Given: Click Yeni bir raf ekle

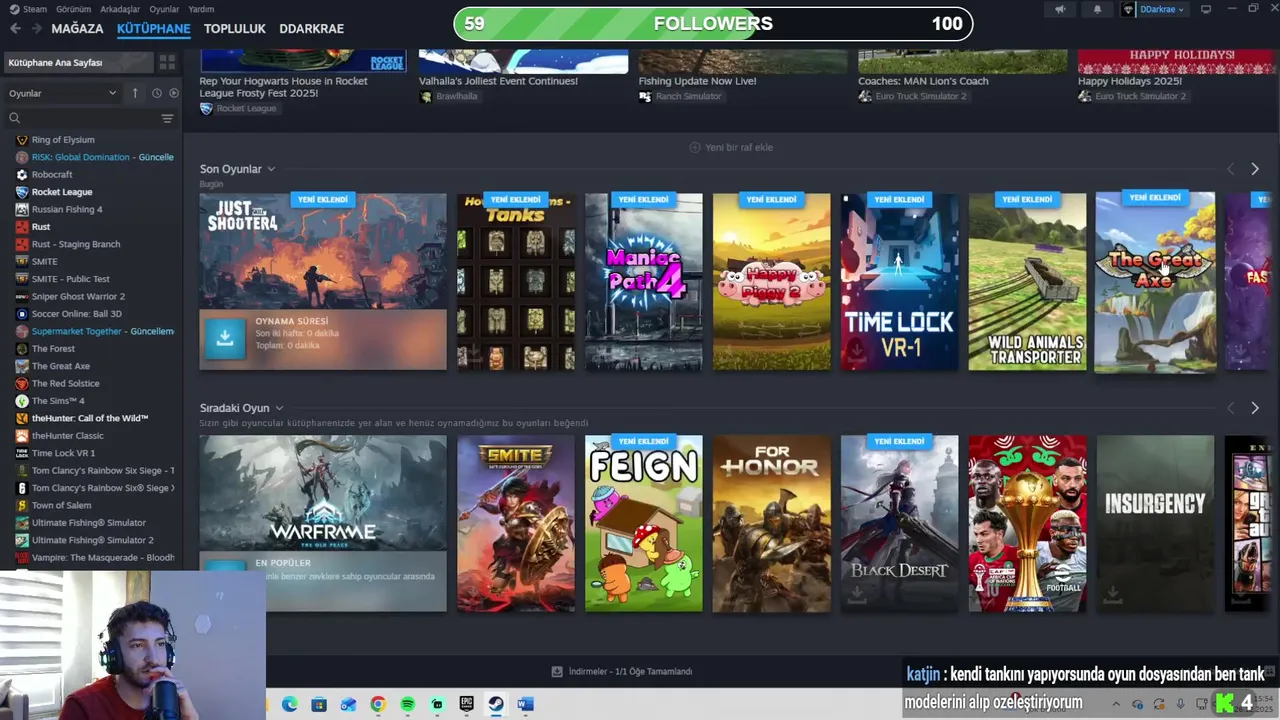Looking at the screenshot, I should click(x=731, y=147).
